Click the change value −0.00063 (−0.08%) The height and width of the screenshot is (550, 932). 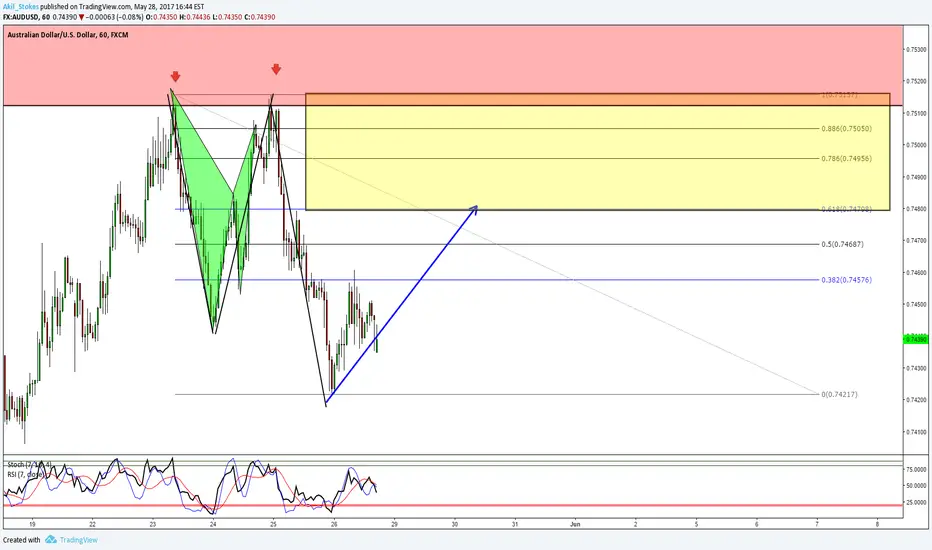114,17
